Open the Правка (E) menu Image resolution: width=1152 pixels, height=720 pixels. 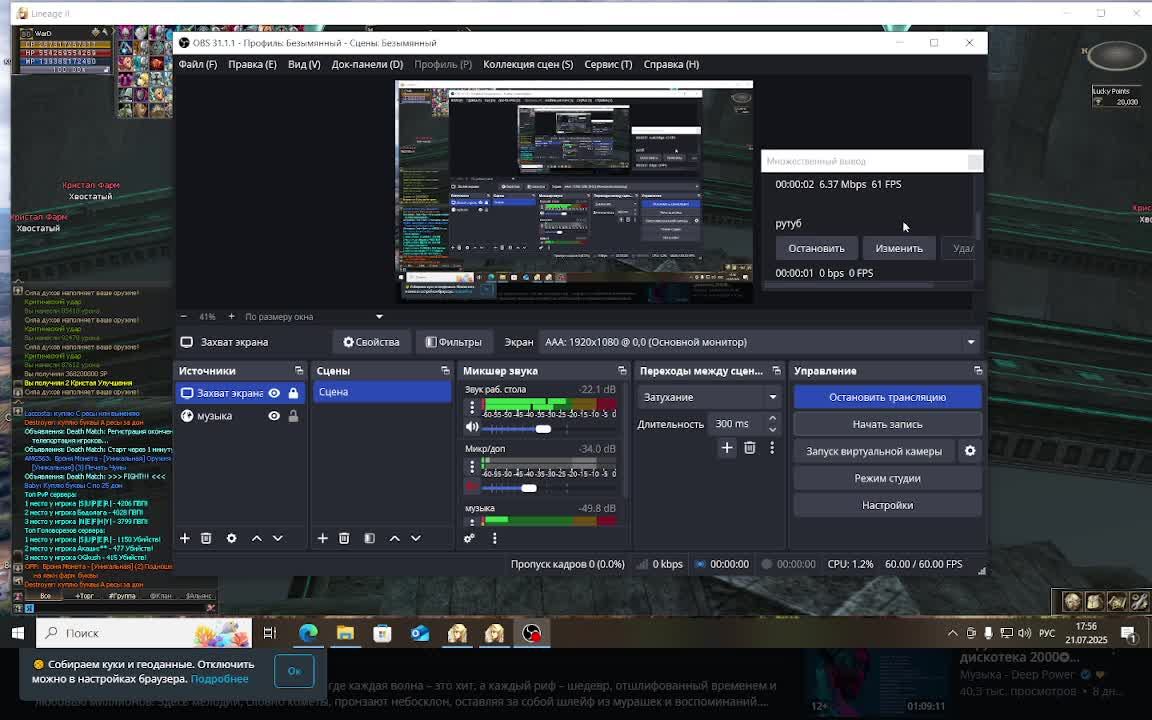coord(252,65)
